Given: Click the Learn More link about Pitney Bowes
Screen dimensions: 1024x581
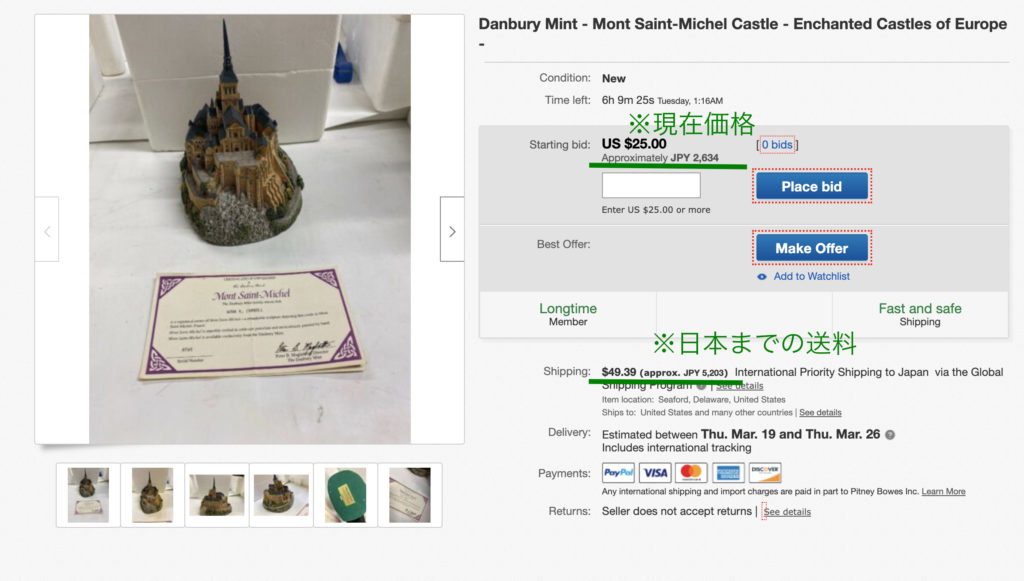Looking at the screenshot, I should 943,492.
